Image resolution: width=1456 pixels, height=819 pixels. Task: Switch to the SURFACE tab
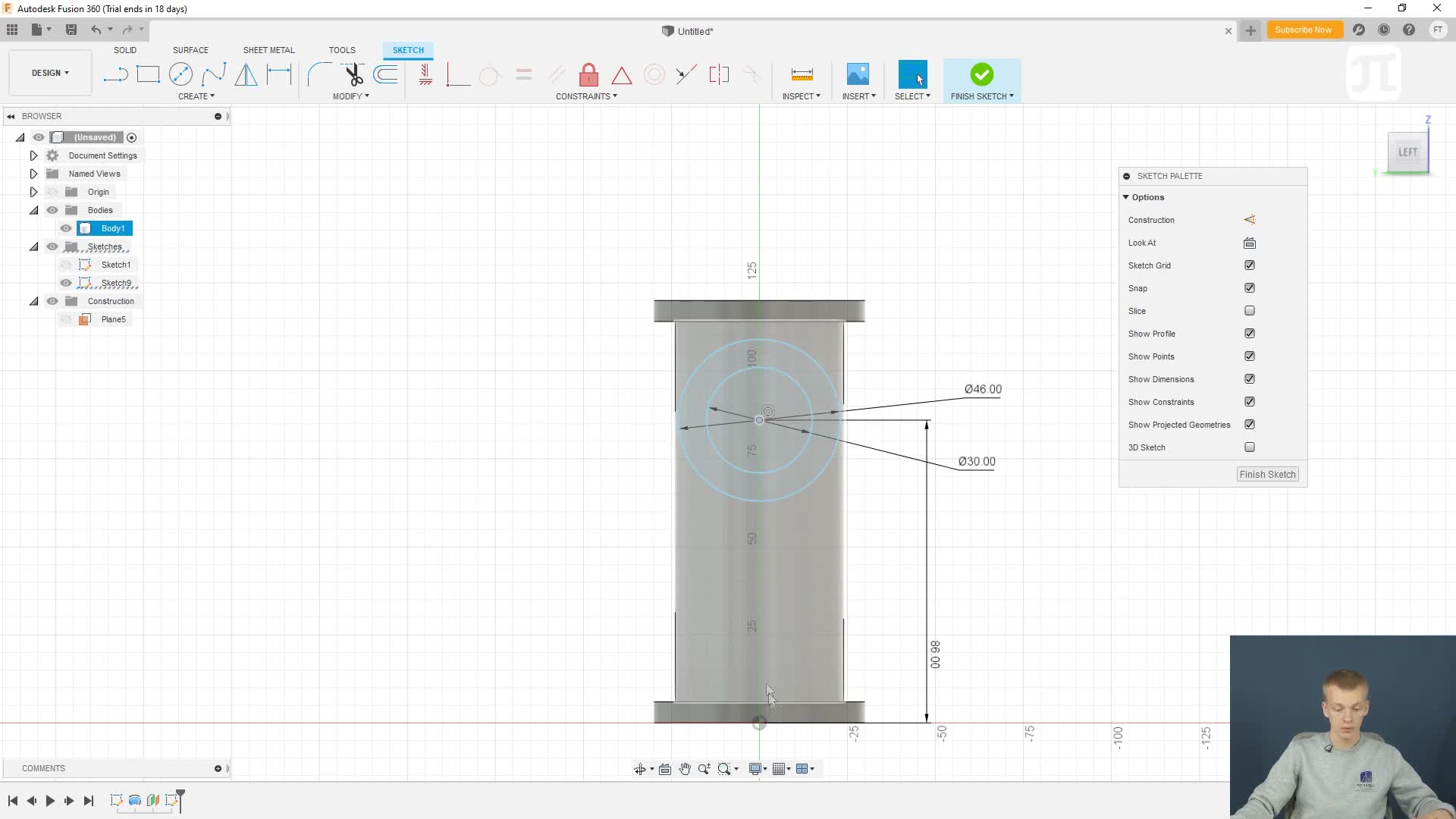pos(190,50)
